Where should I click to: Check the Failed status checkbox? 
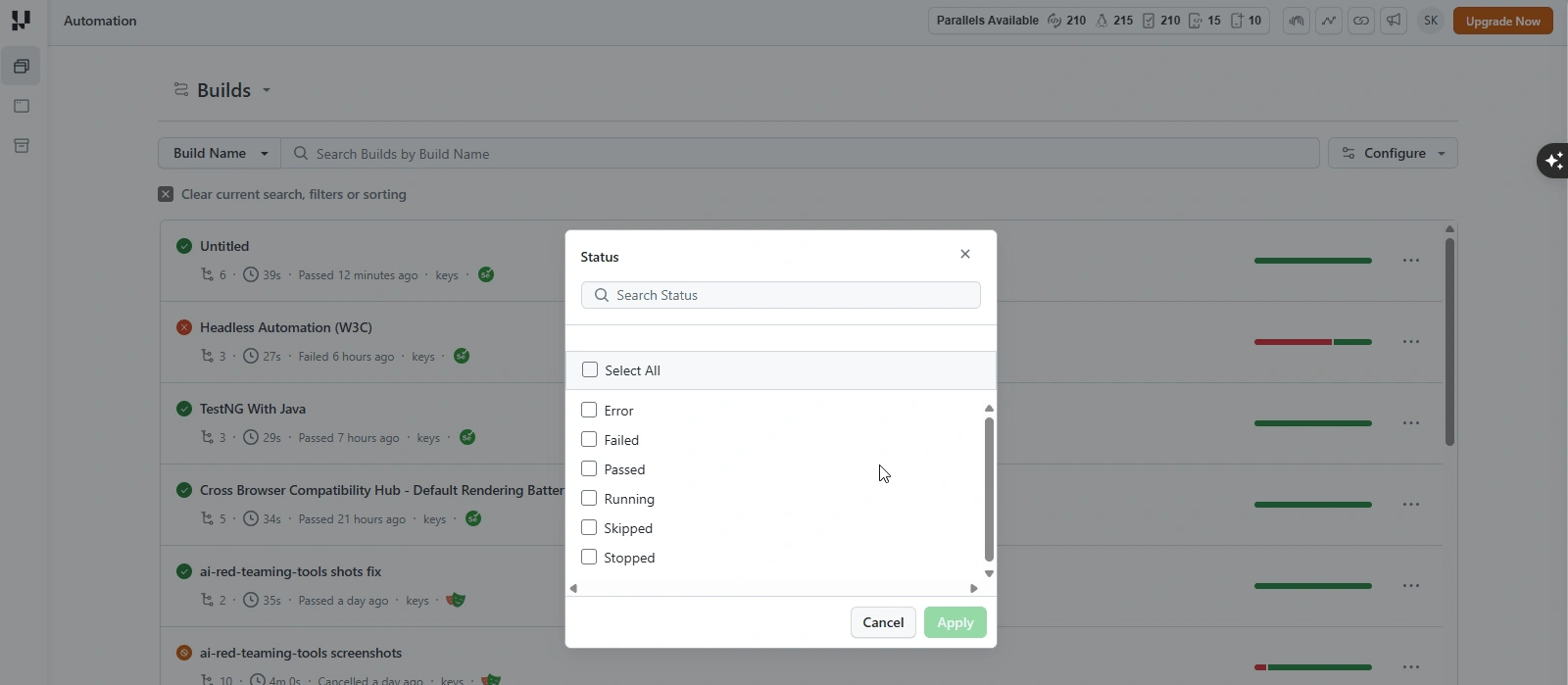[589, 439]
